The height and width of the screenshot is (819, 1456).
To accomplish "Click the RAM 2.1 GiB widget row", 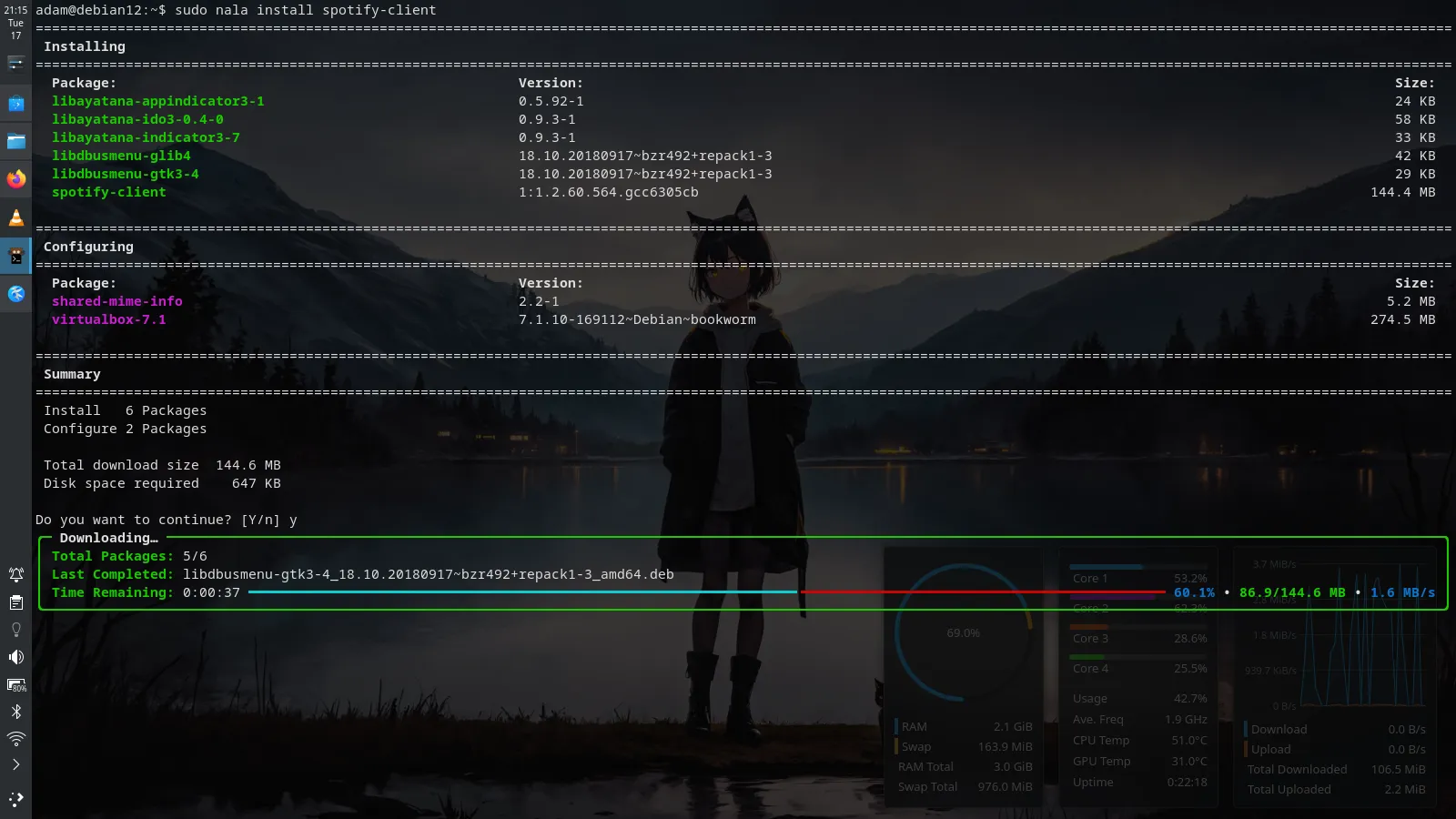I will (965, 727).
